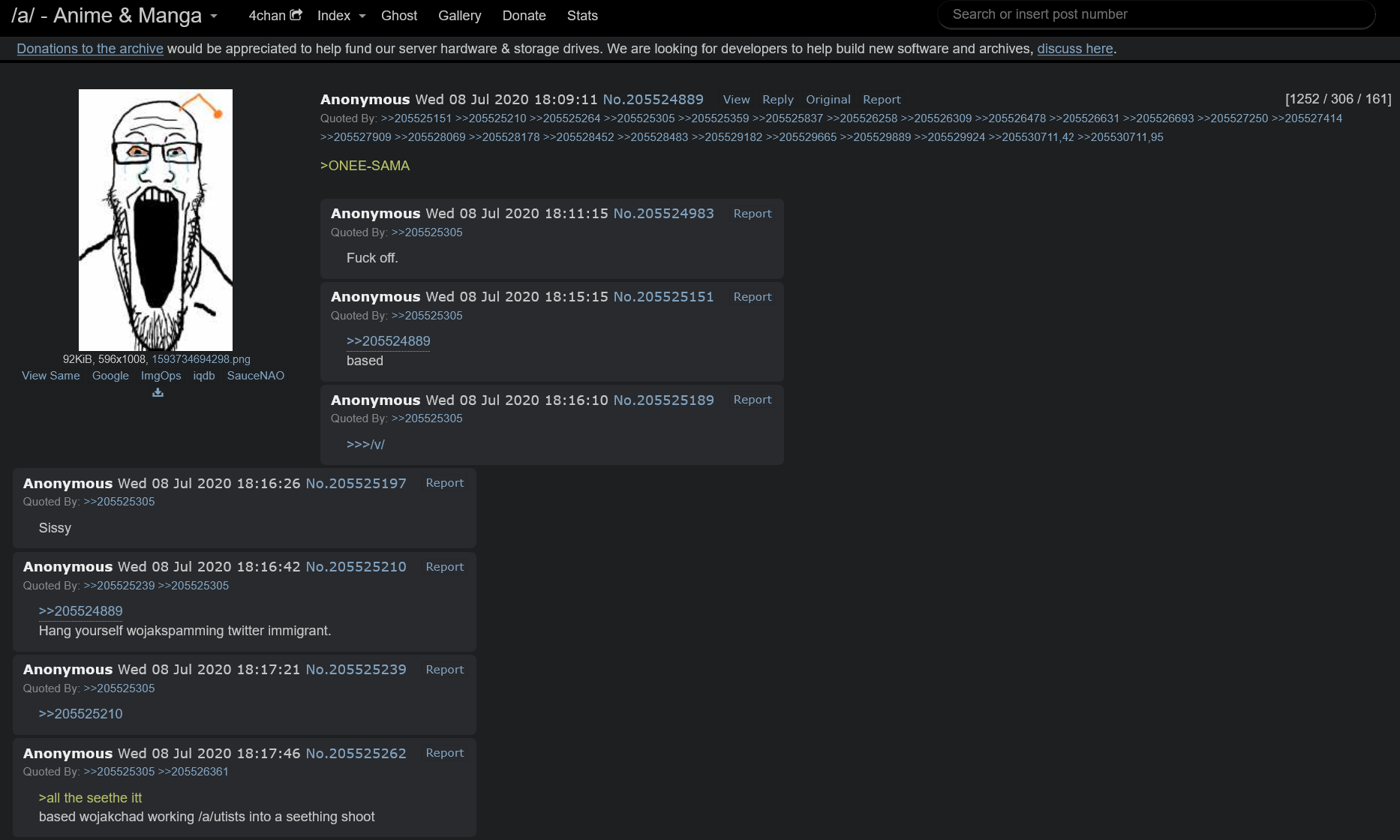Open post number No.205524889
This screenshot has width=1400, height=840.
pyautogui.click(x=653, y=100)
